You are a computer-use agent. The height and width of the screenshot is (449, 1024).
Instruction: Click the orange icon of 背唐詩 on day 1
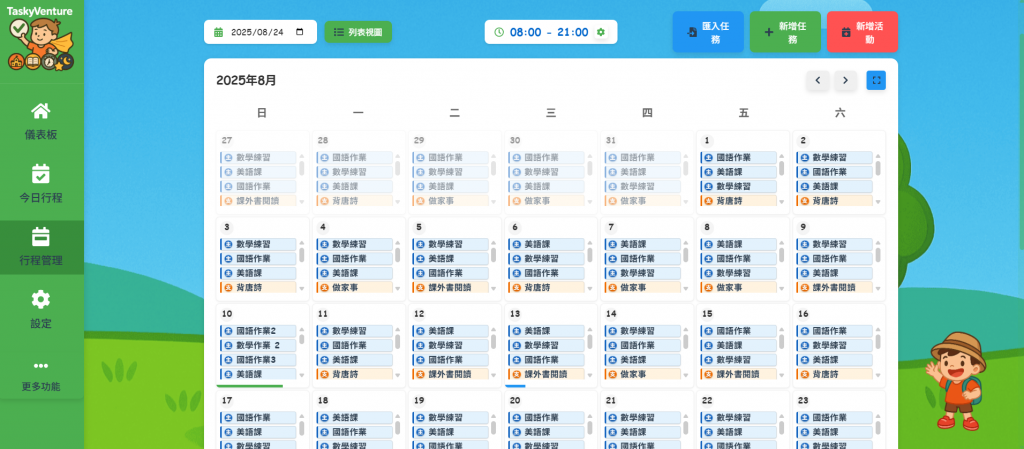(708, 200)
